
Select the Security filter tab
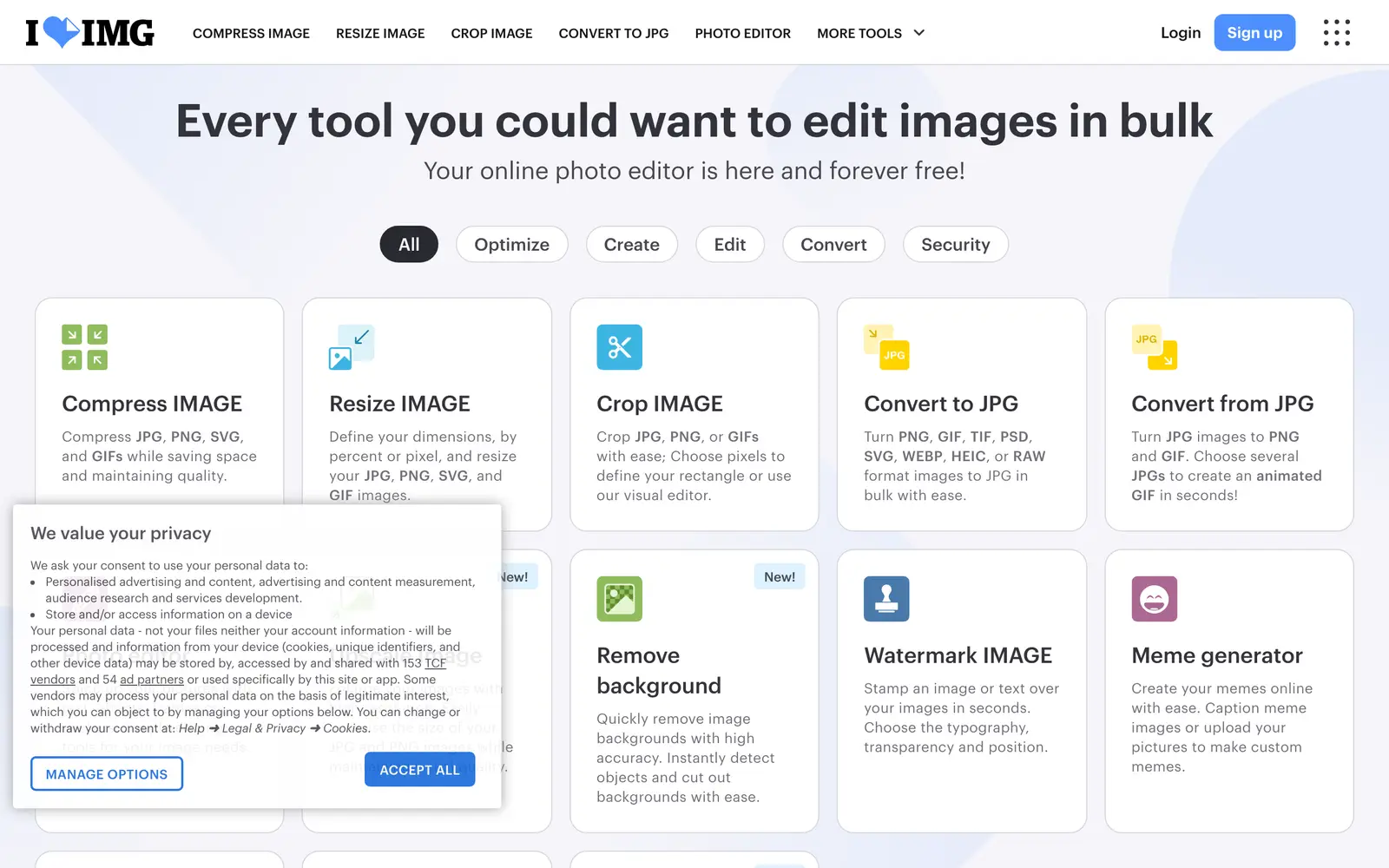pyautogui.click(x=956, y=245)
